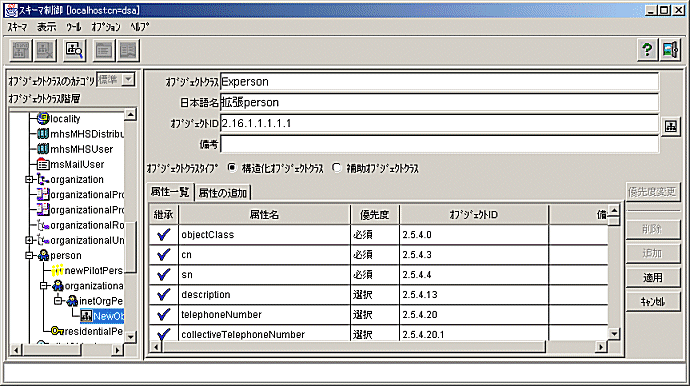Open the ツール menu
Screen dimensions: 690x386
click(73, 27)
